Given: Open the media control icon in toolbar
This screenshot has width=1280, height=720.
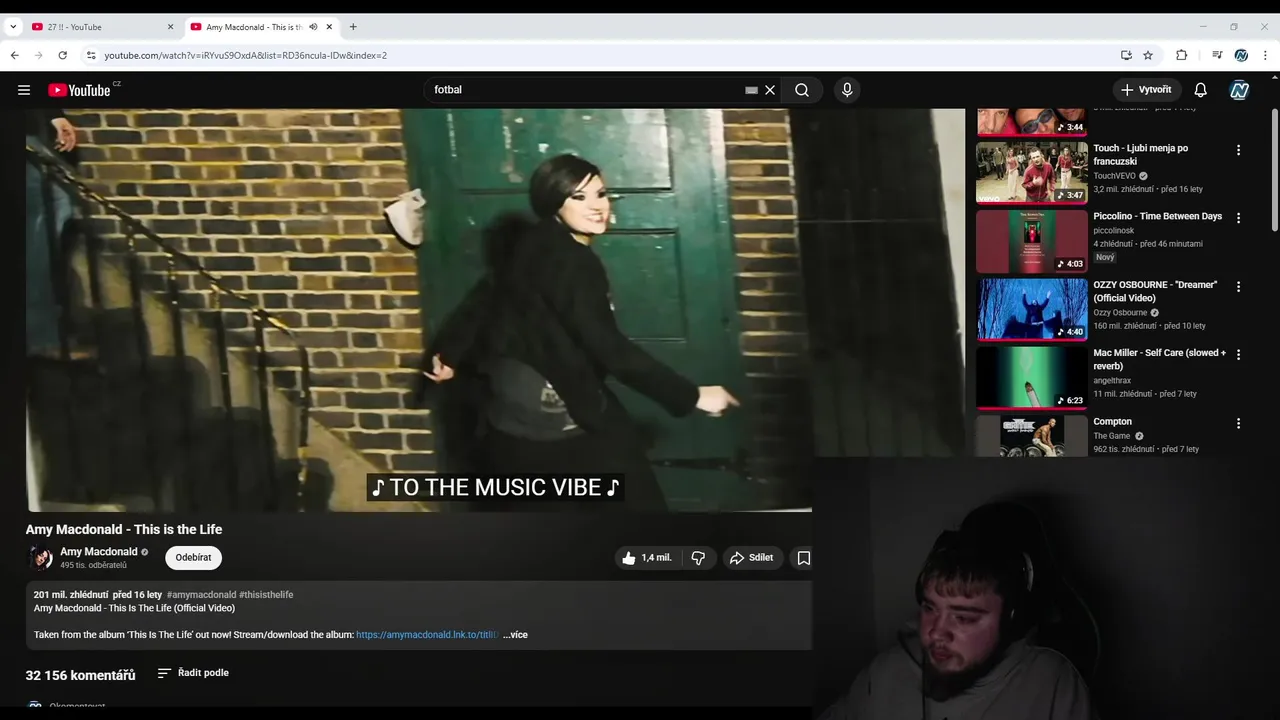Looking at the screenshot, I should pyautogui.click(x=1217, y=55).
